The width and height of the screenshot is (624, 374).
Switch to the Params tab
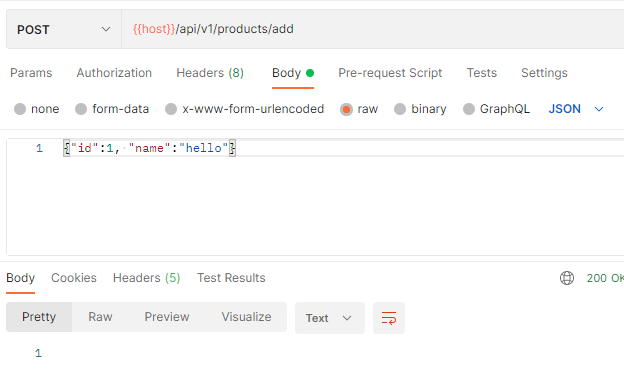pos(31,73)
